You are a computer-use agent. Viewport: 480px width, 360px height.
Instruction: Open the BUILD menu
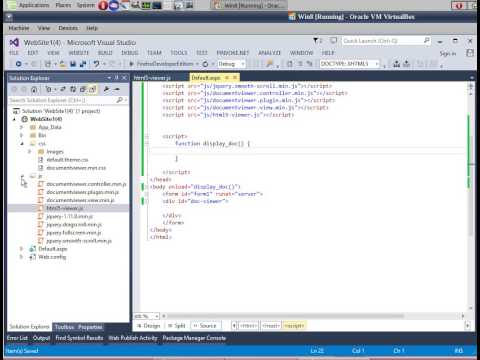pyautogui.click(x=105, y=53)
